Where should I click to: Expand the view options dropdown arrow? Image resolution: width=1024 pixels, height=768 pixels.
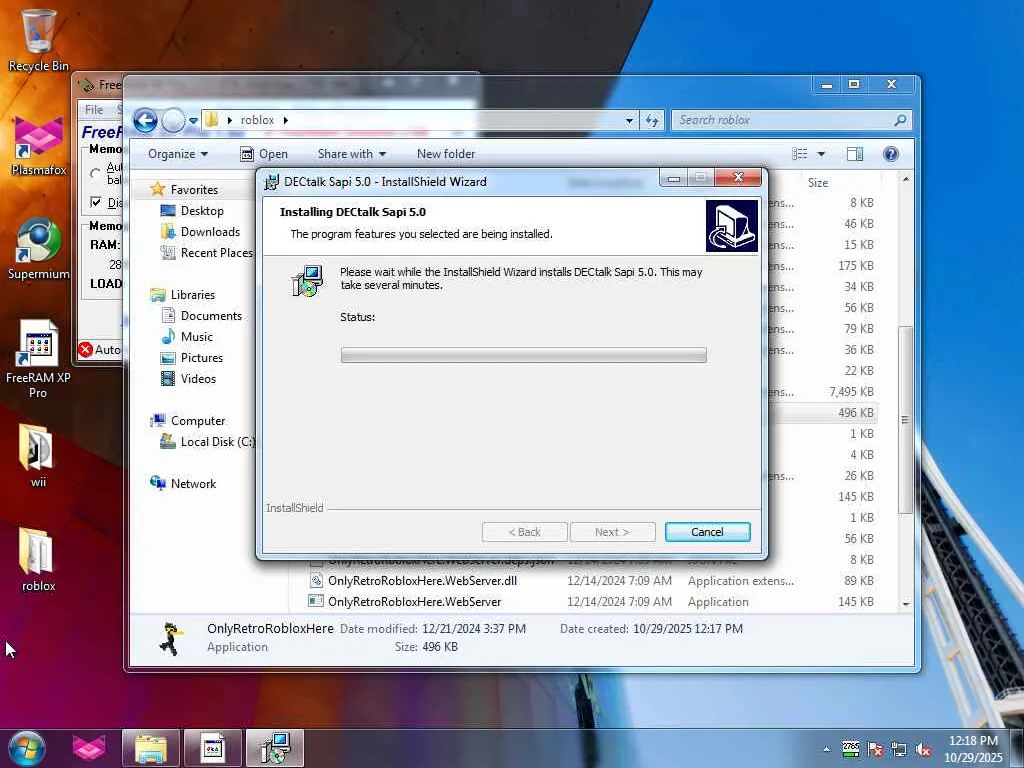821,154
